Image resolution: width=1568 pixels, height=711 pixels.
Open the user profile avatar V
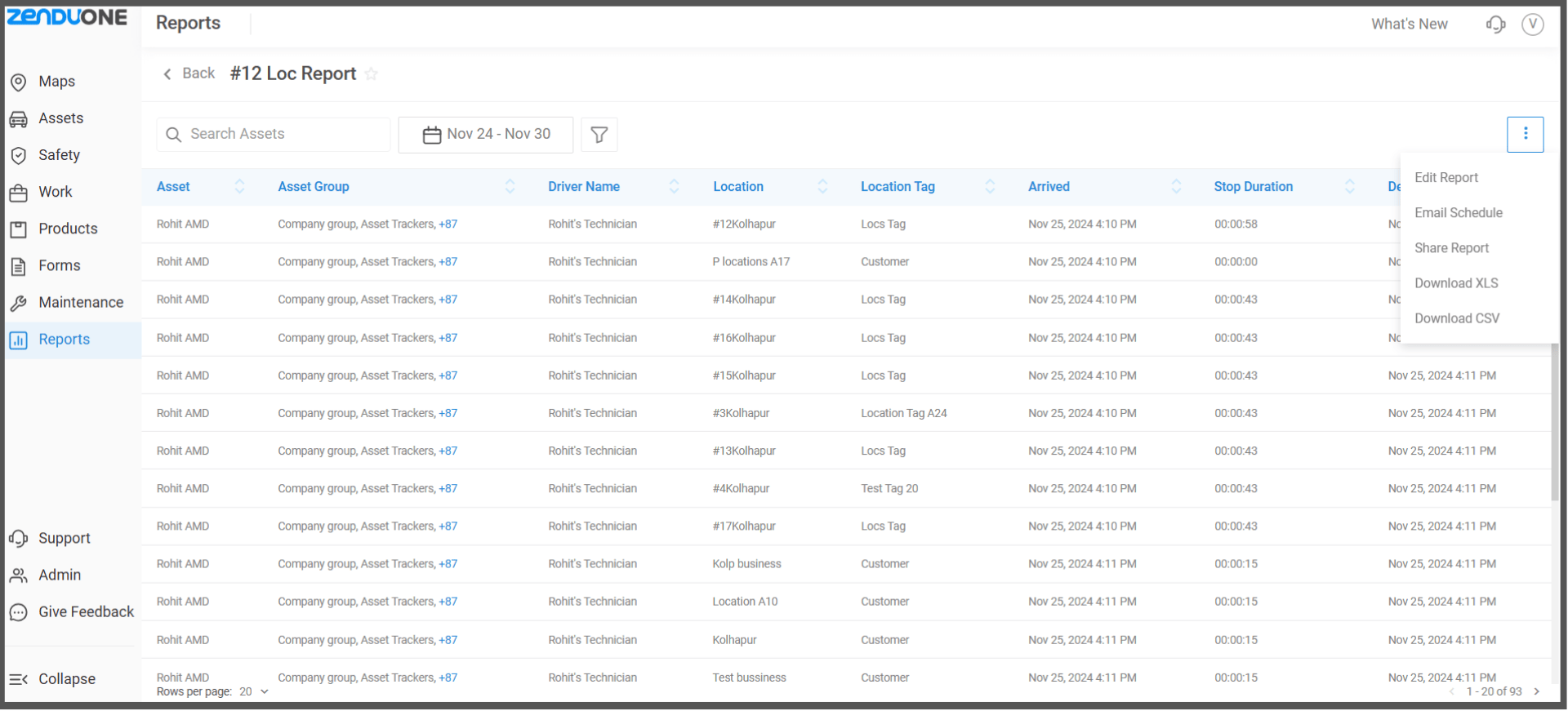1532,24
